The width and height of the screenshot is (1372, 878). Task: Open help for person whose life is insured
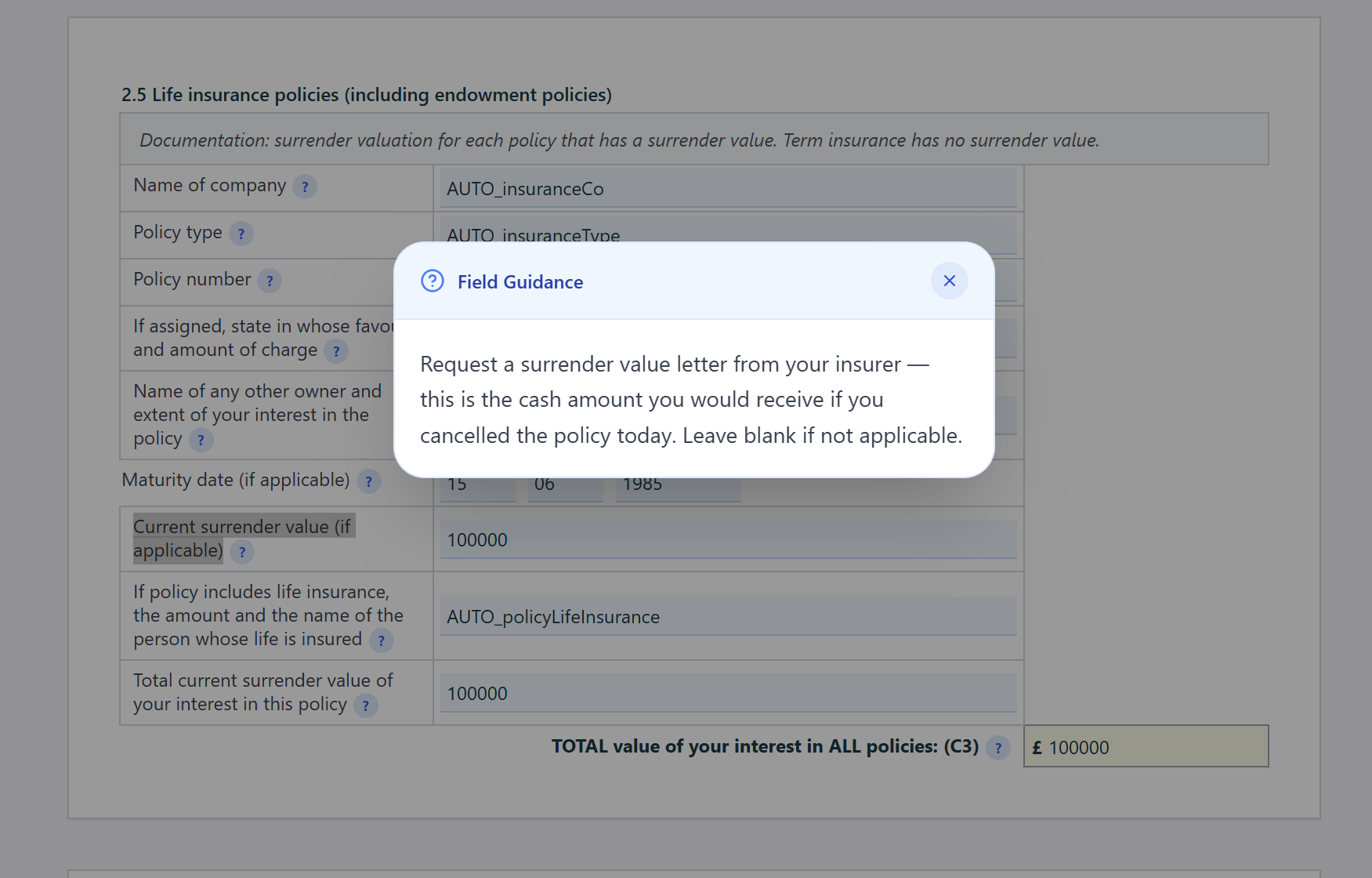coord(382,640)
